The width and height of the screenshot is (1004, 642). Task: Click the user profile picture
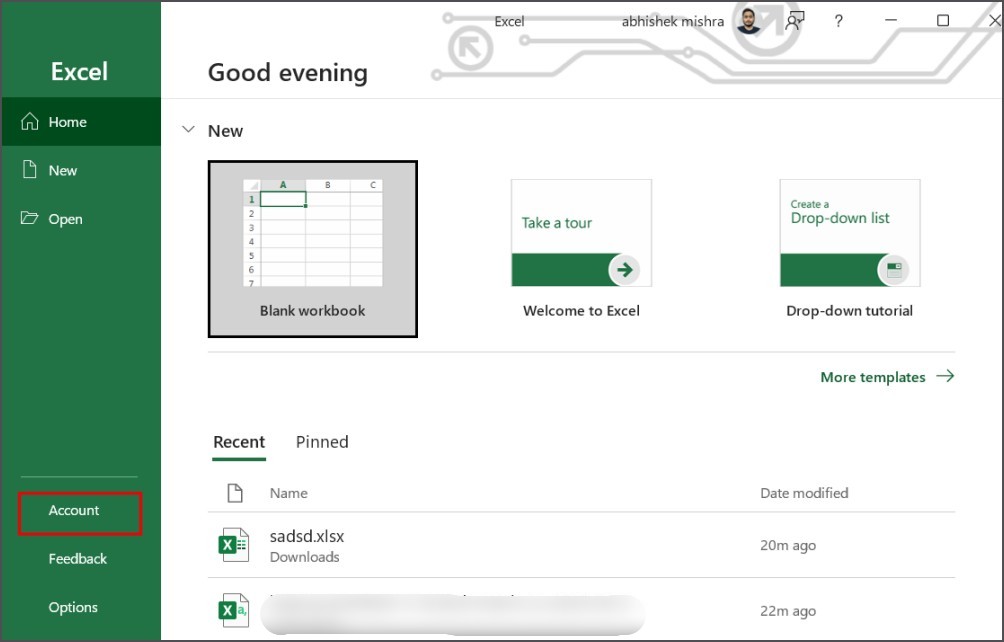pyautogui.click(x=749, y=21)
